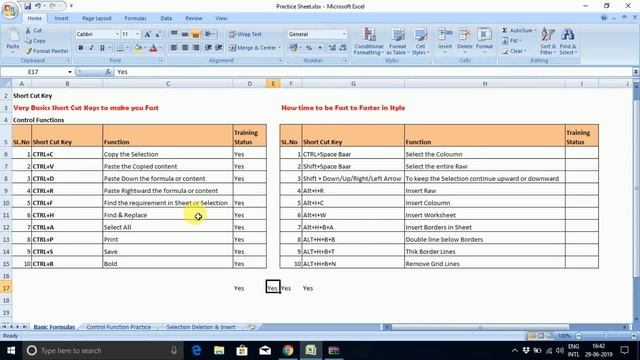Open the Review ribbon tab
The height and width of the screenshot is (360, 640).
(193, 18)
